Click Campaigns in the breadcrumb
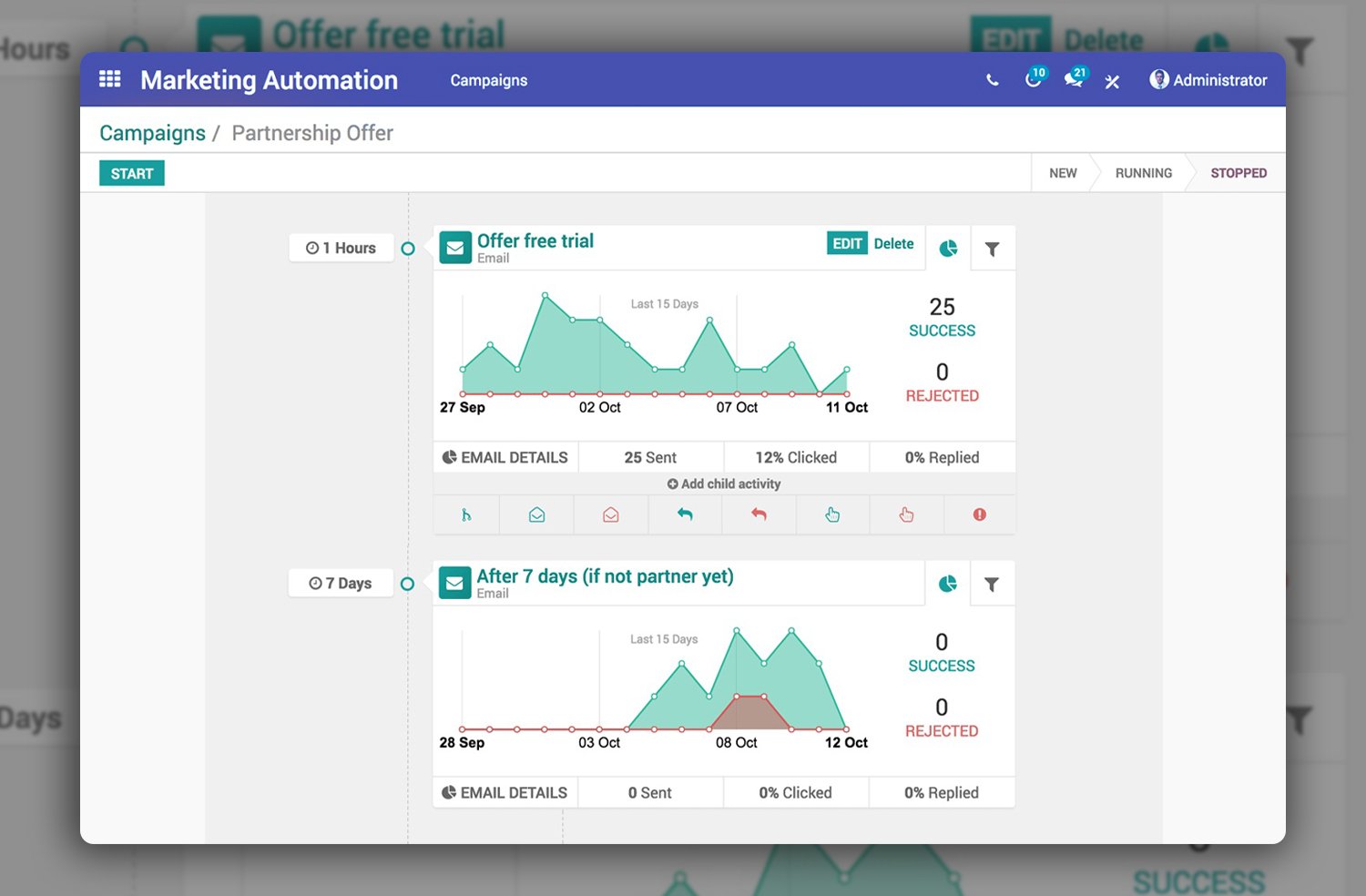 152,133
